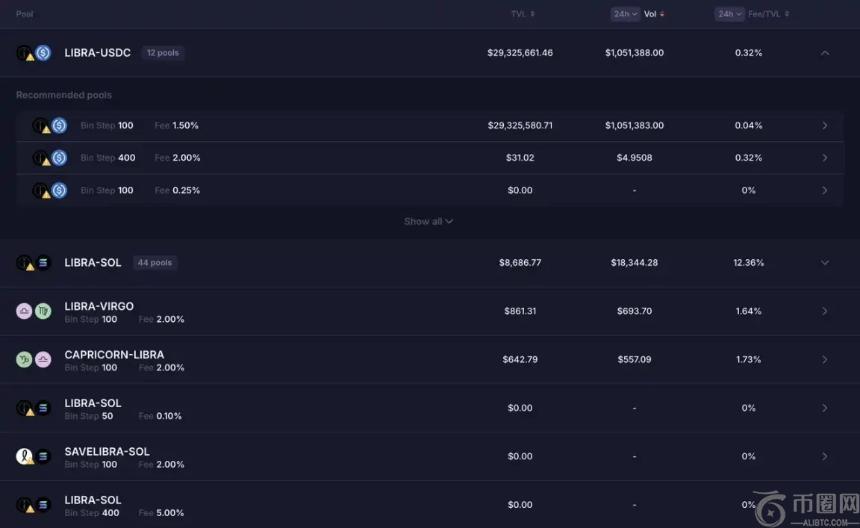Open the LIBRA-SOL Bin Step 50 pool
The height and width of the screenshot is (528, 860).
(824, 408)
